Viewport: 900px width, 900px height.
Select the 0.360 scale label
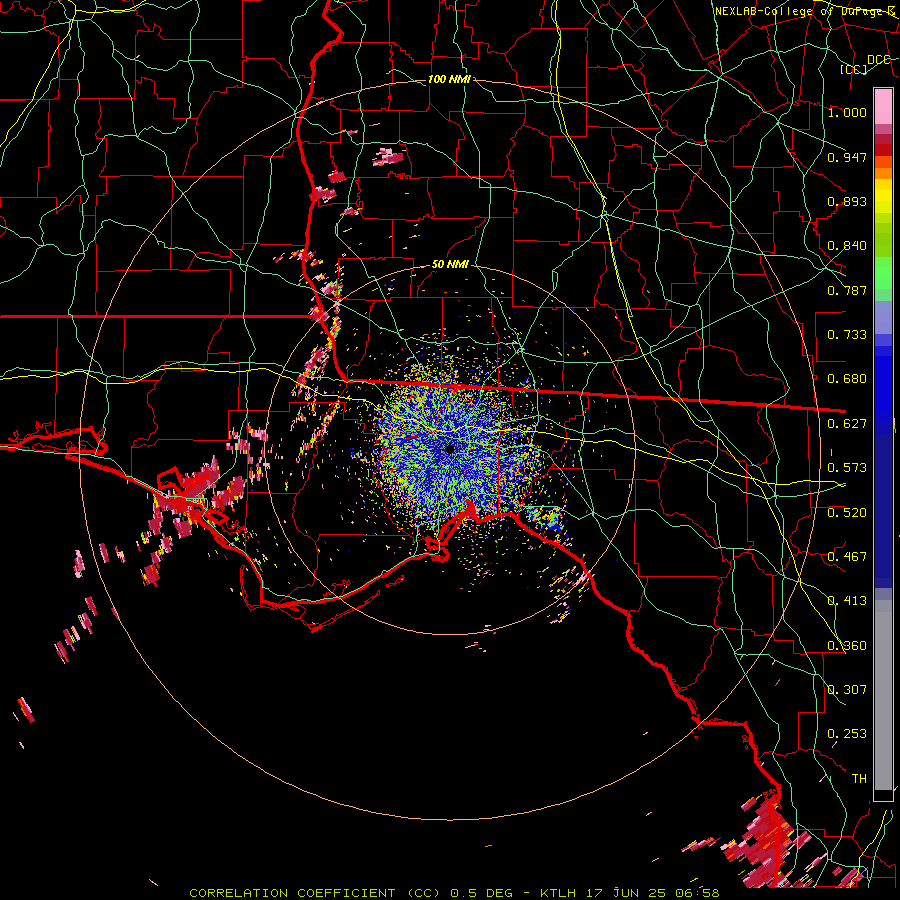(x=847, y=646)
